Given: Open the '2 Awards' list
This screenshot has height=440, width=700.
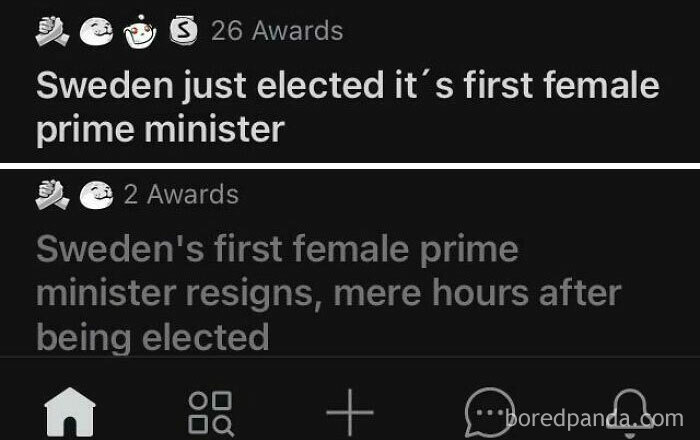Looking at the screenshot, I should click(181, 194).
